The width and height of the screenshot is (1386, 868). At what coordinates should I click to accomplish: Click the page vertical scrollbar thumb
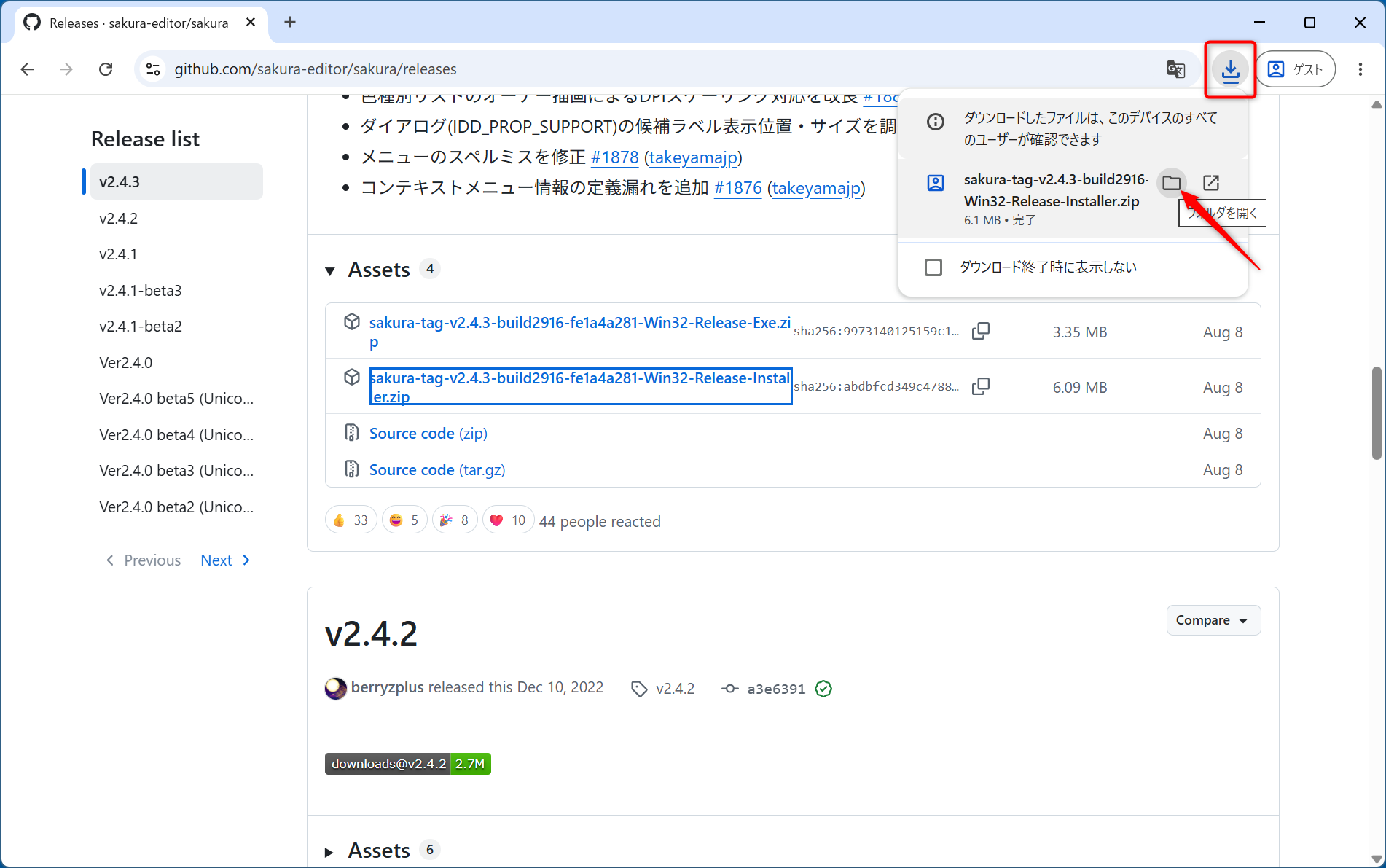1377,413
